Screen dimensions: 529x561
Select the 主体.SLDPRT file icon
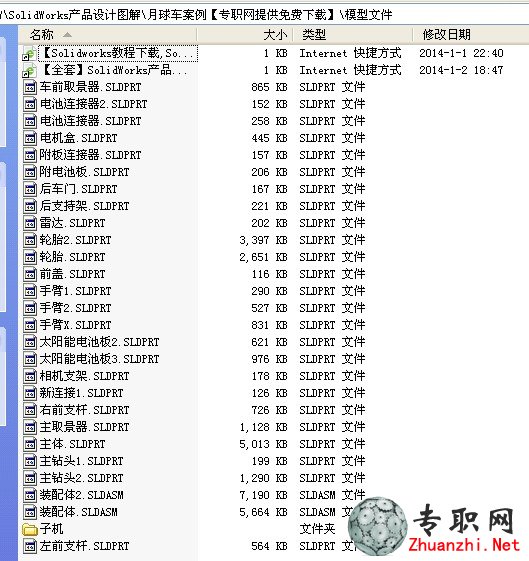coord(30,444)
